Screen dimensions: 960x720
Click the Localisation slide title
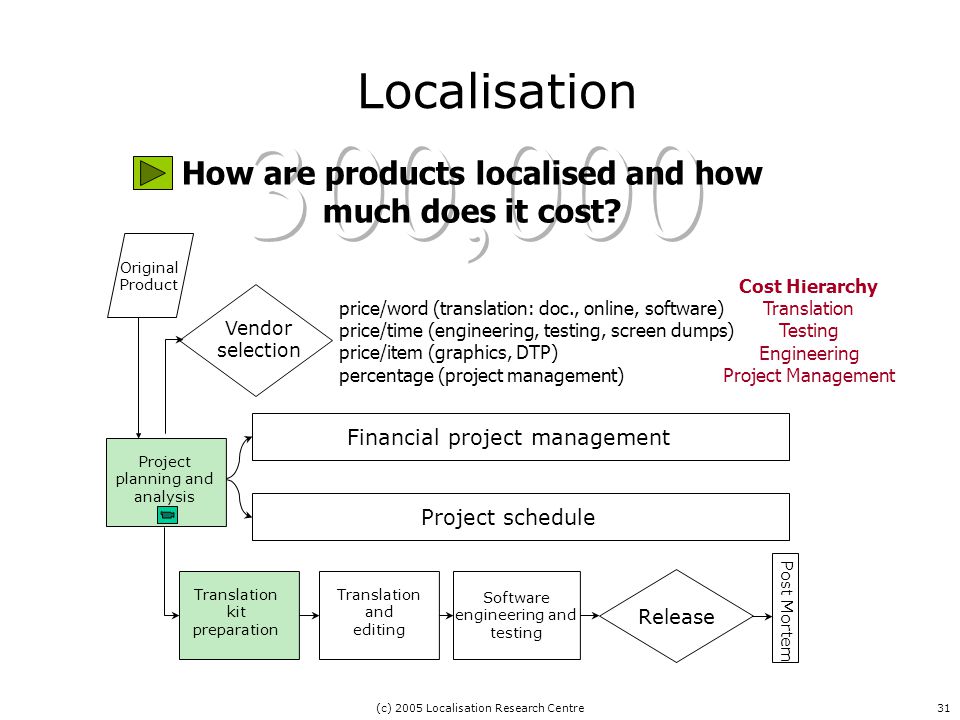(497, 92)
